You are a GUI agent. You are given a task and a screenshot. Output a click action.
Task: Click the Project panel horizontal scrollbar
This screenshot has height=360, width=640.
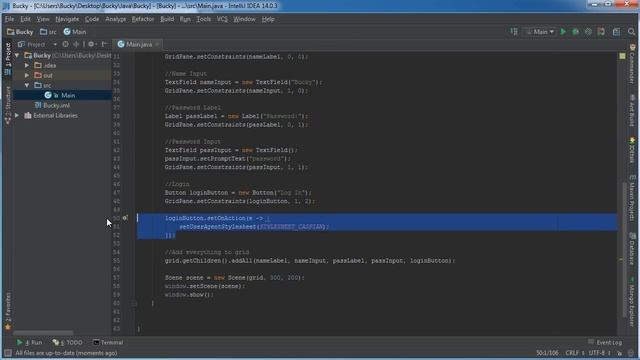43,333
